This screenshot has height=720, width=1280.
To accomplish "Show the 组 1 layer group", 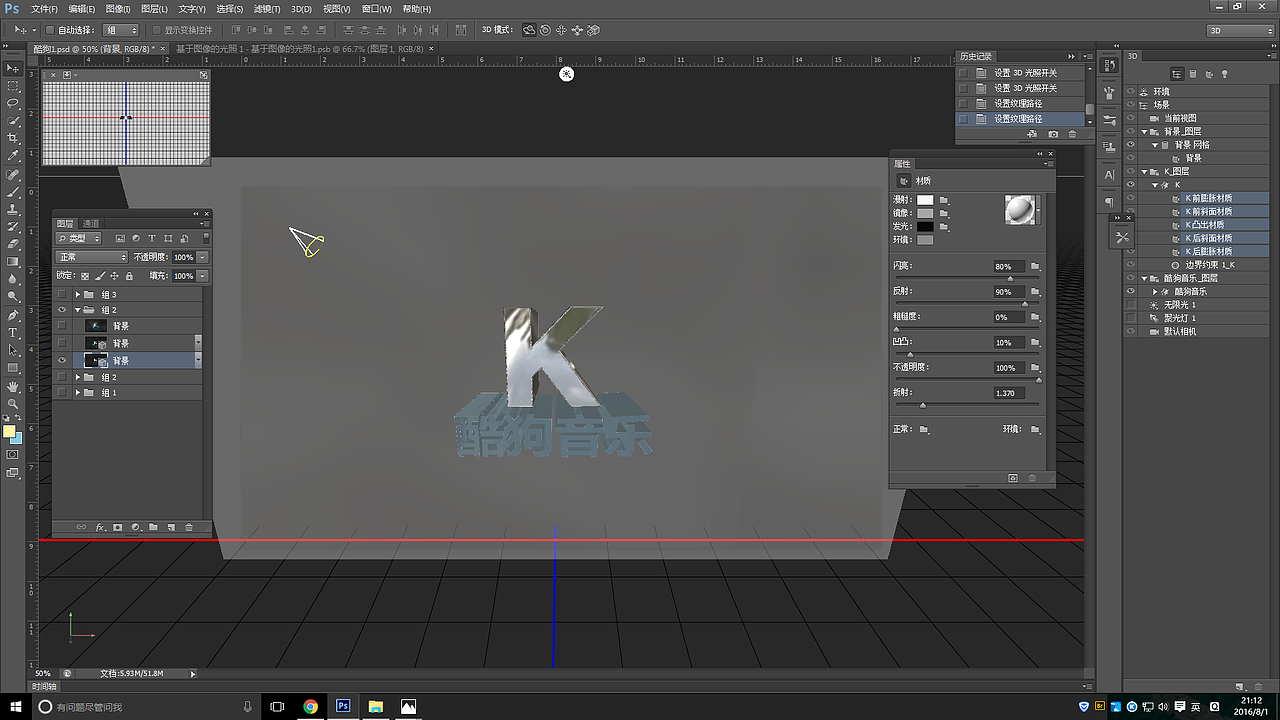I will coord(62,393).
